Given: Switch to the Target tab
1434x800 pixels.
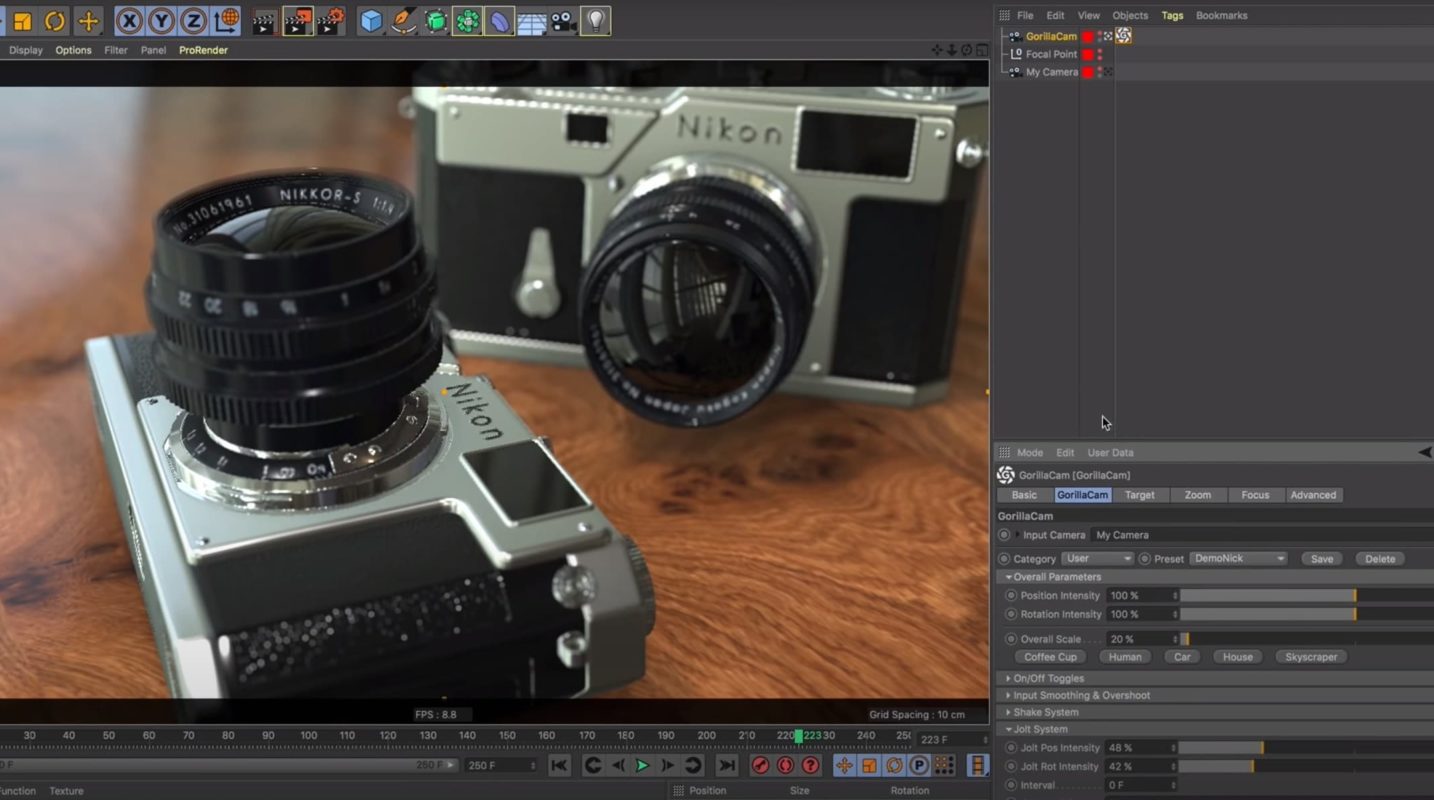Looking at the screenshot, I should 1139,495.
